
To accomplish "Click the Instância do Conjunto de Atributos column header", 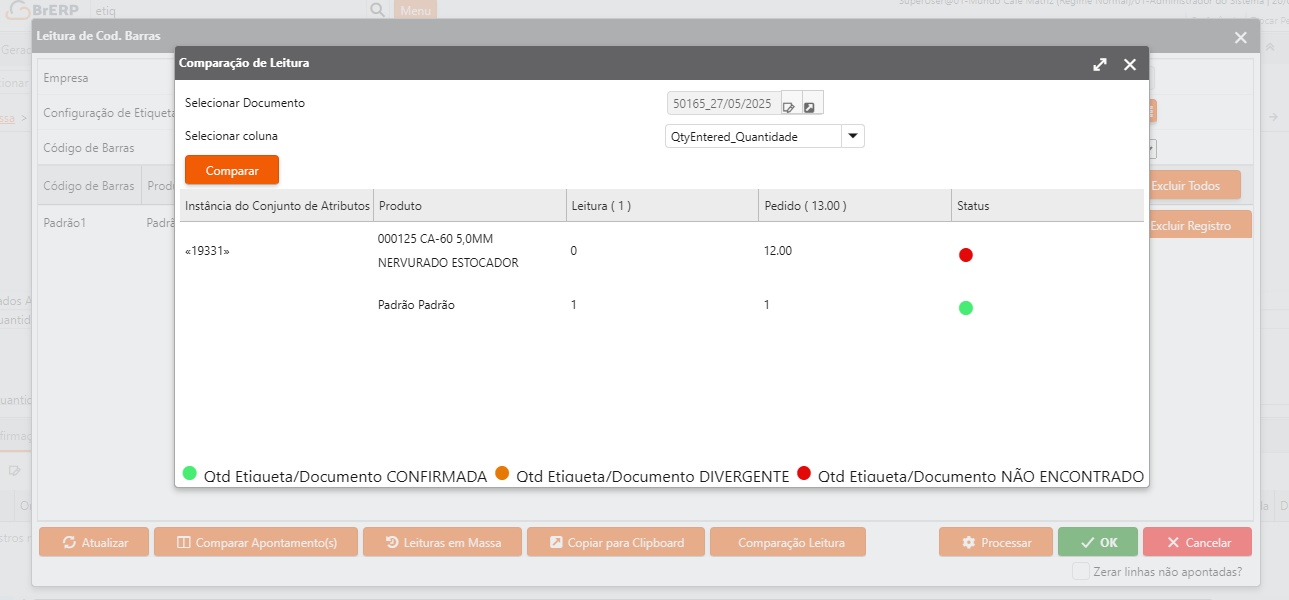I will click(277, 205).
